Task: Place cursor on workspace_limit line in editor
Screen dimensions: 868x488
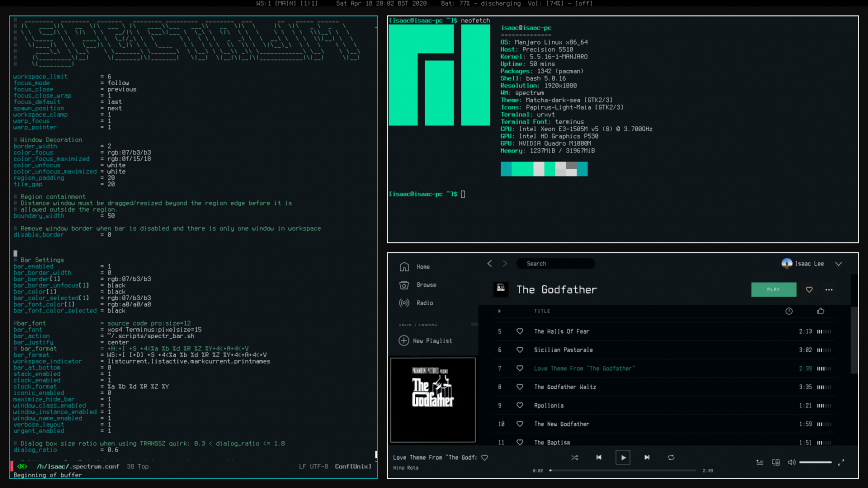Action: pyautogui.click(x=62, y=76)
